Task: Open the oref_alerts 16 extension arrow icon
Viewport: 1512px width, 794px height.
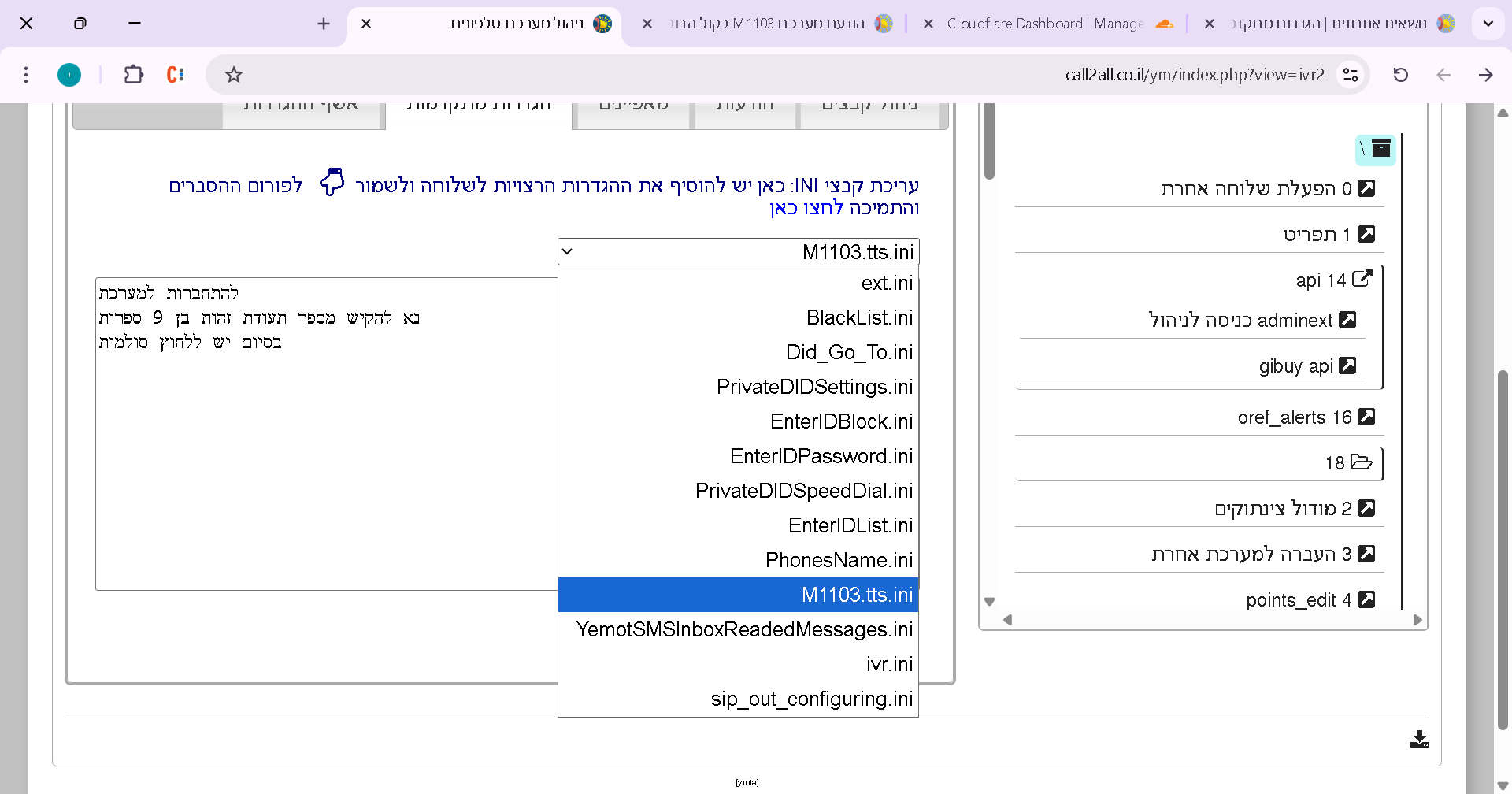Action: tap(1366, 417)
